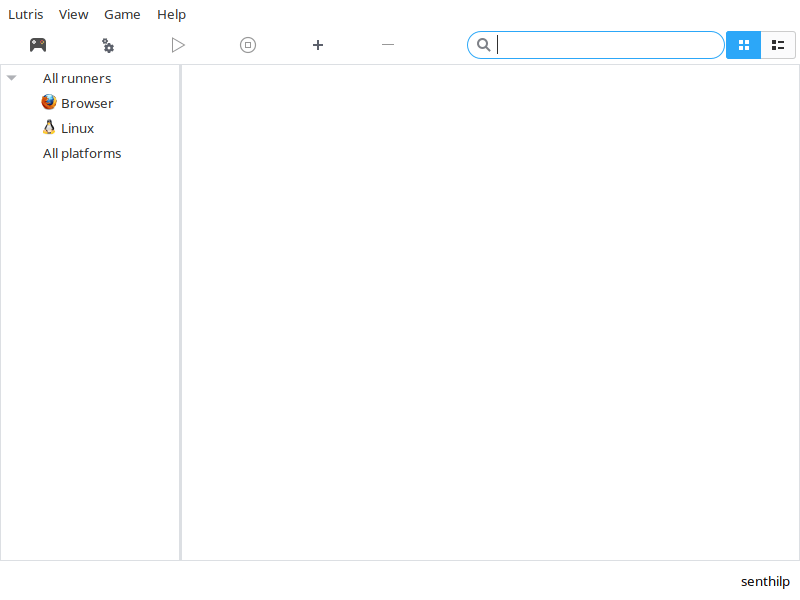
Task: Click the senthilp username in status bar
Action: coord(765,581)
